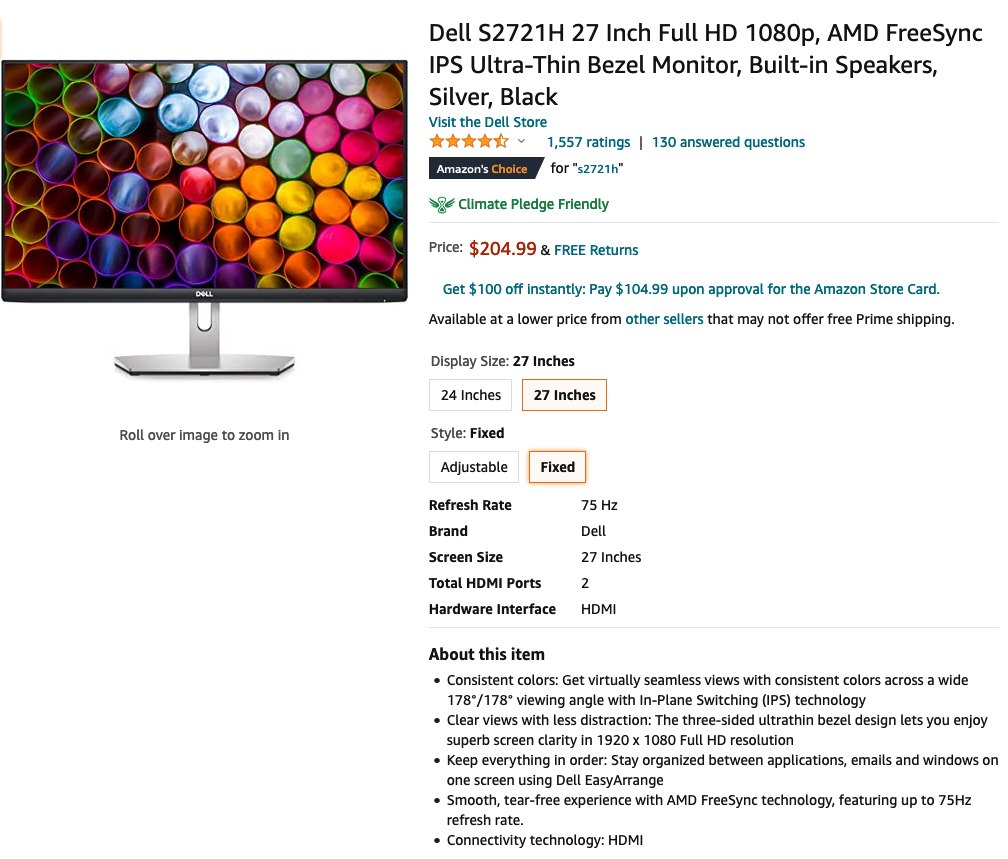View the 130 answered questions

click(728, 142)
